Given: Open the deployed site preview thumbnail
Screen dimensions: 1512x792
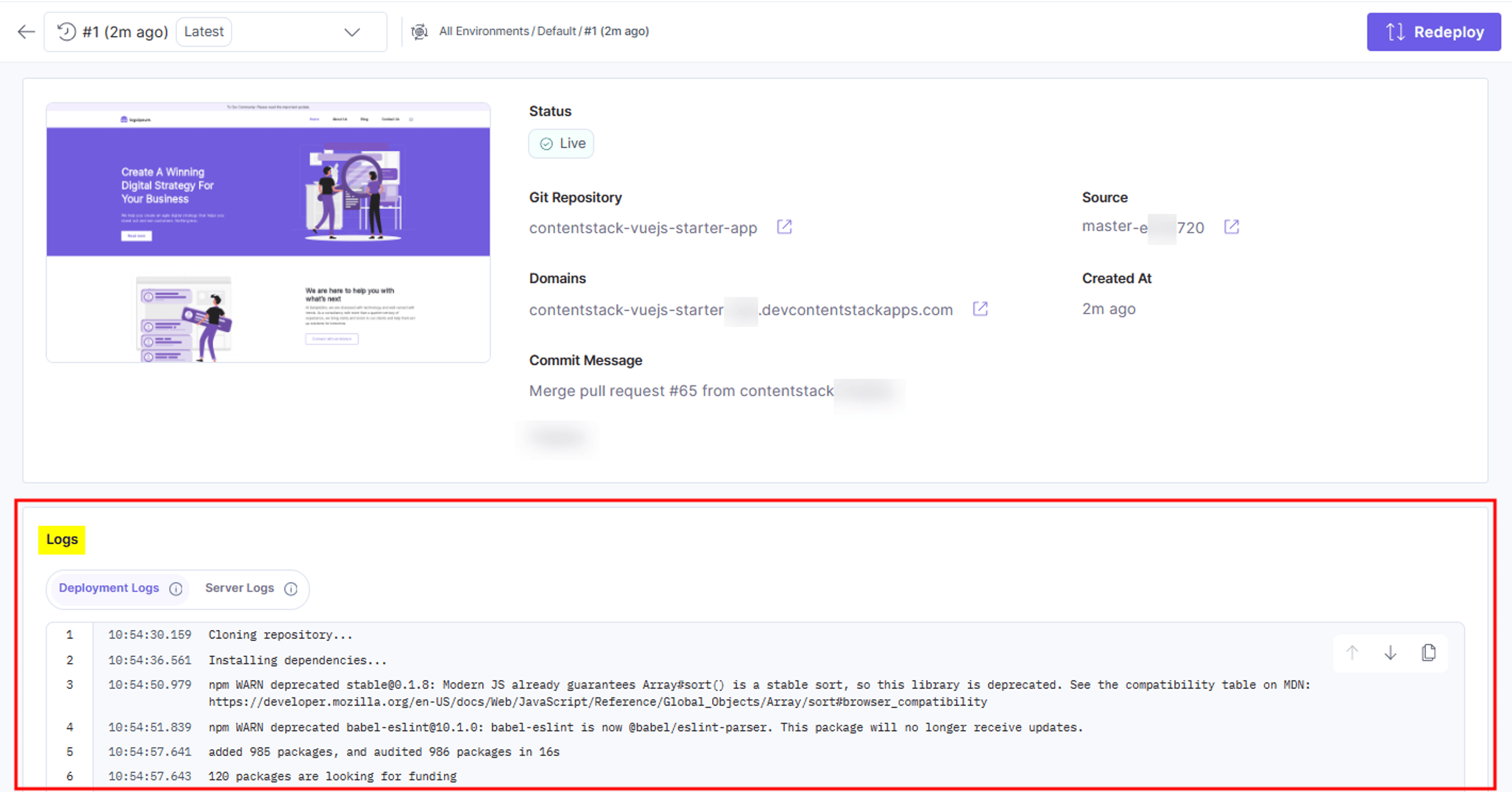Looking at the screenshot, I should [268, 232].
